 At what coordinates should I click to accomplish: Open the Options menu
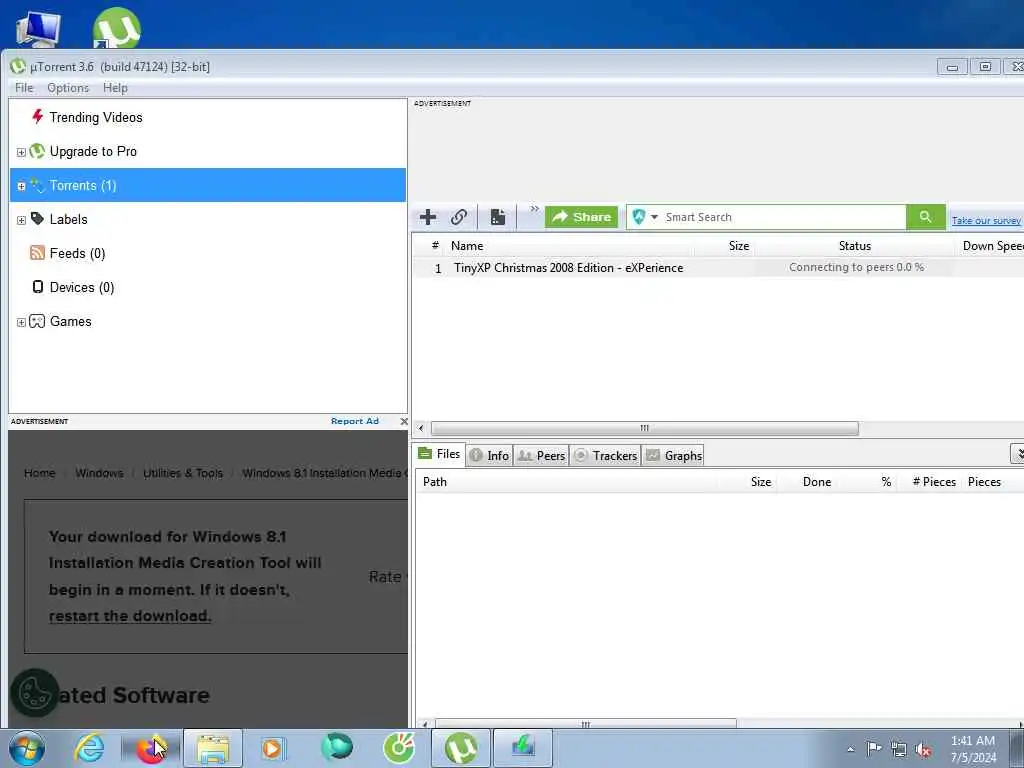click(68, 88)
